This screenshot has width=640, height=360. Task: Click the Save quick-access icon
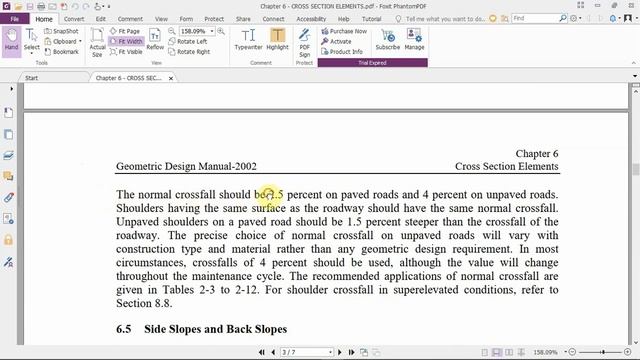click(x=30, y=7)
